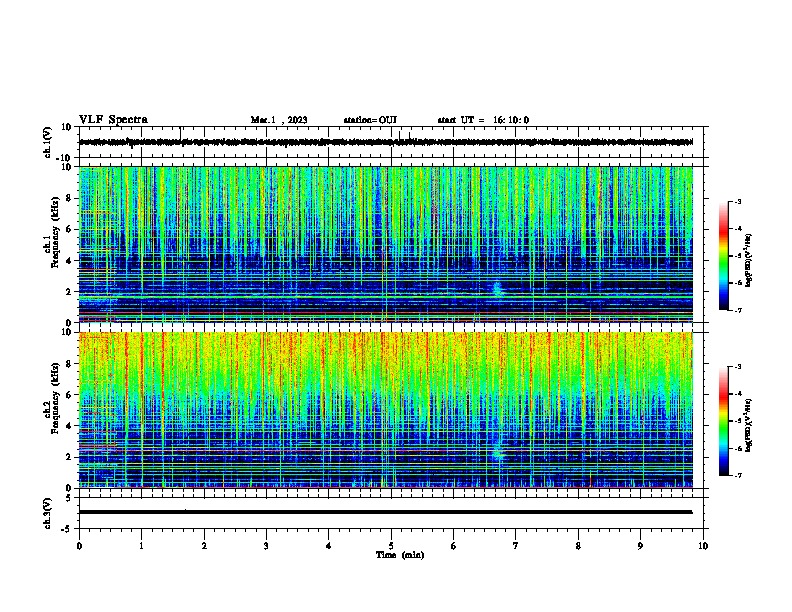Select the "Mar. 1, 2023" date text
Viewport: 792px width, 612px height.
tap(279, 120)
